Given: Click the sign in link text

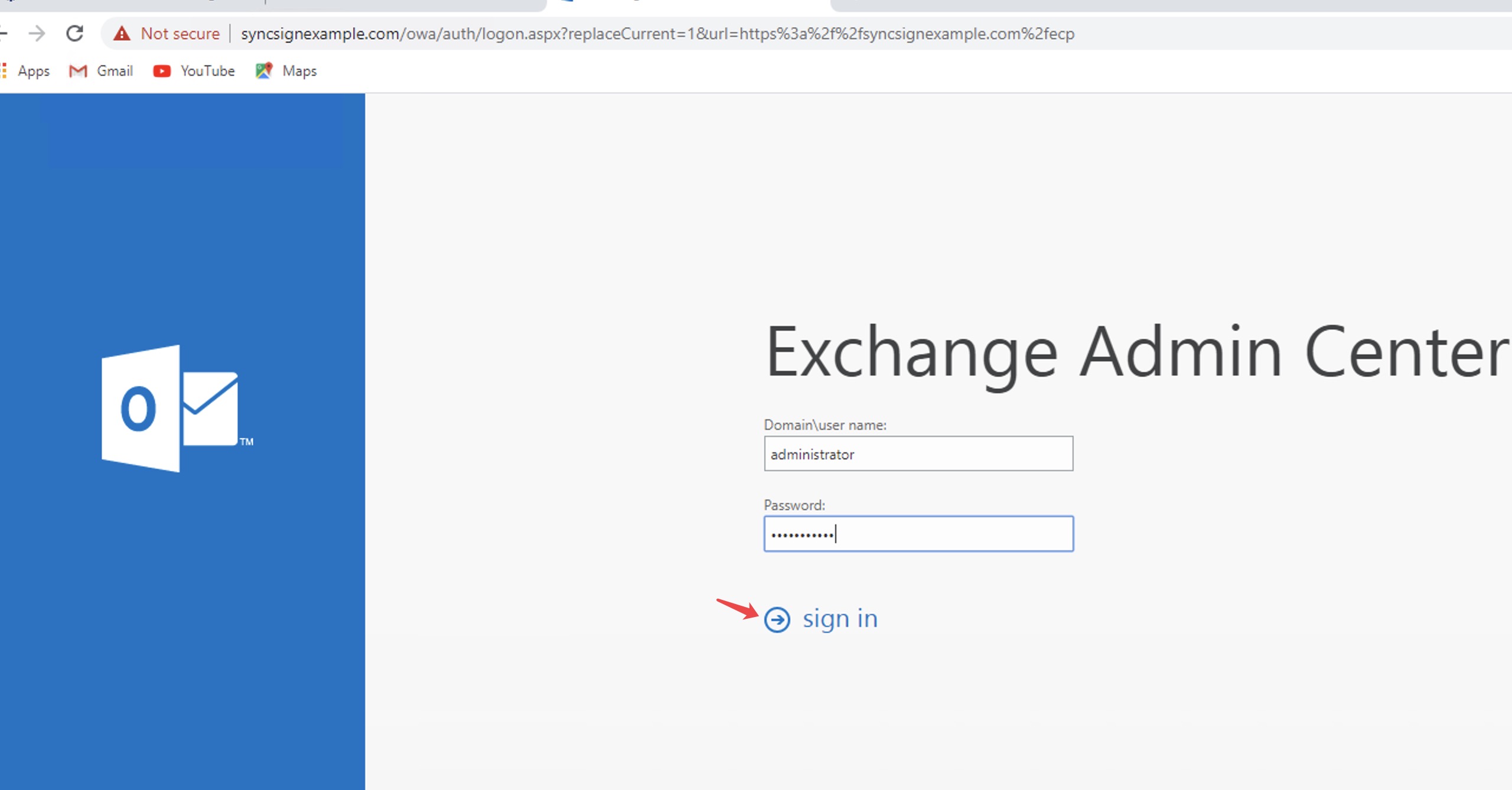Looking at the screenshot, I should click(840, 619).
